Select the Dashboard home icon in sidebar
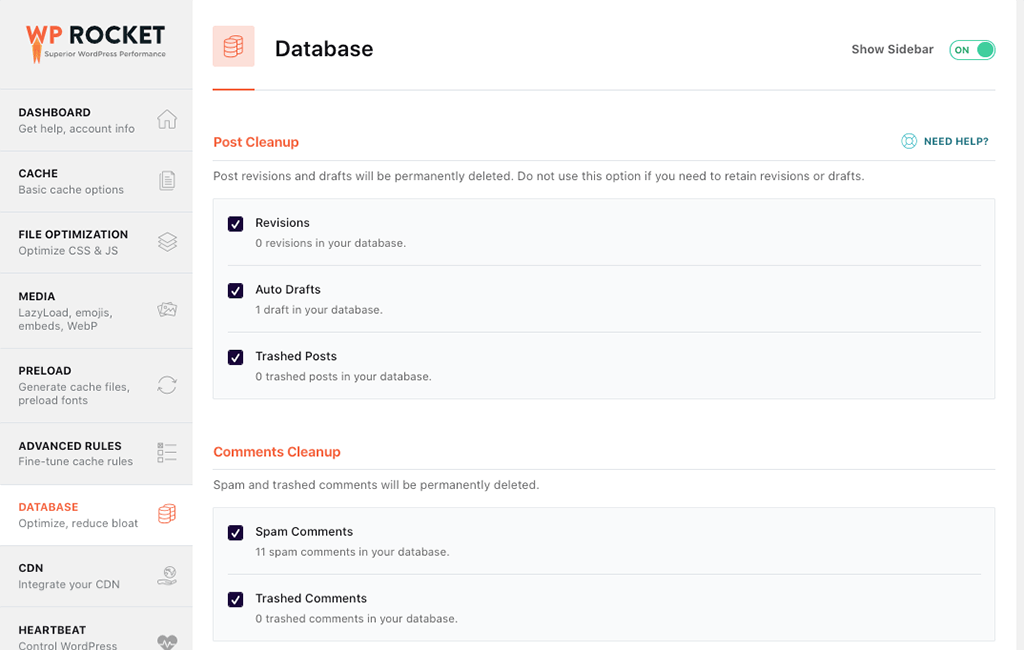The height and width of the screenshot is (650, 1024). (x=167, y=119)
